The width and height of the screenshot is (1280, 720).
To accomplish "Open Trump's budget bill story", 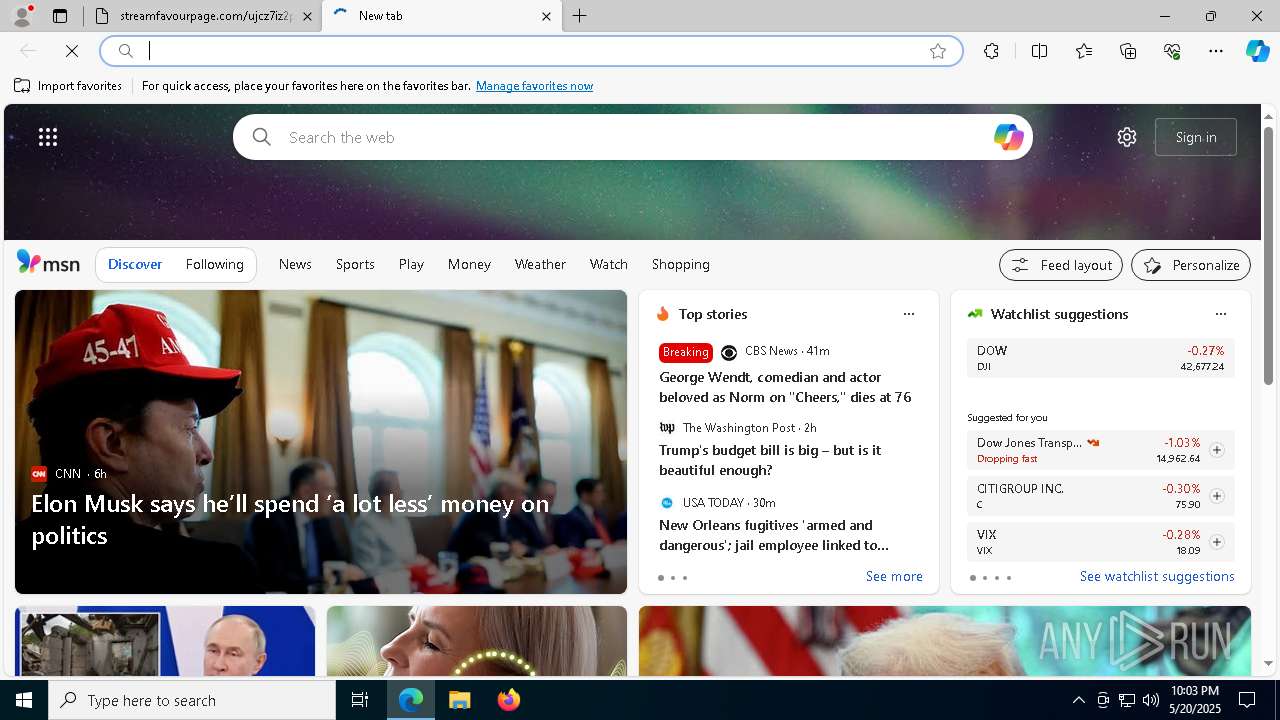I will click(770, 460).
